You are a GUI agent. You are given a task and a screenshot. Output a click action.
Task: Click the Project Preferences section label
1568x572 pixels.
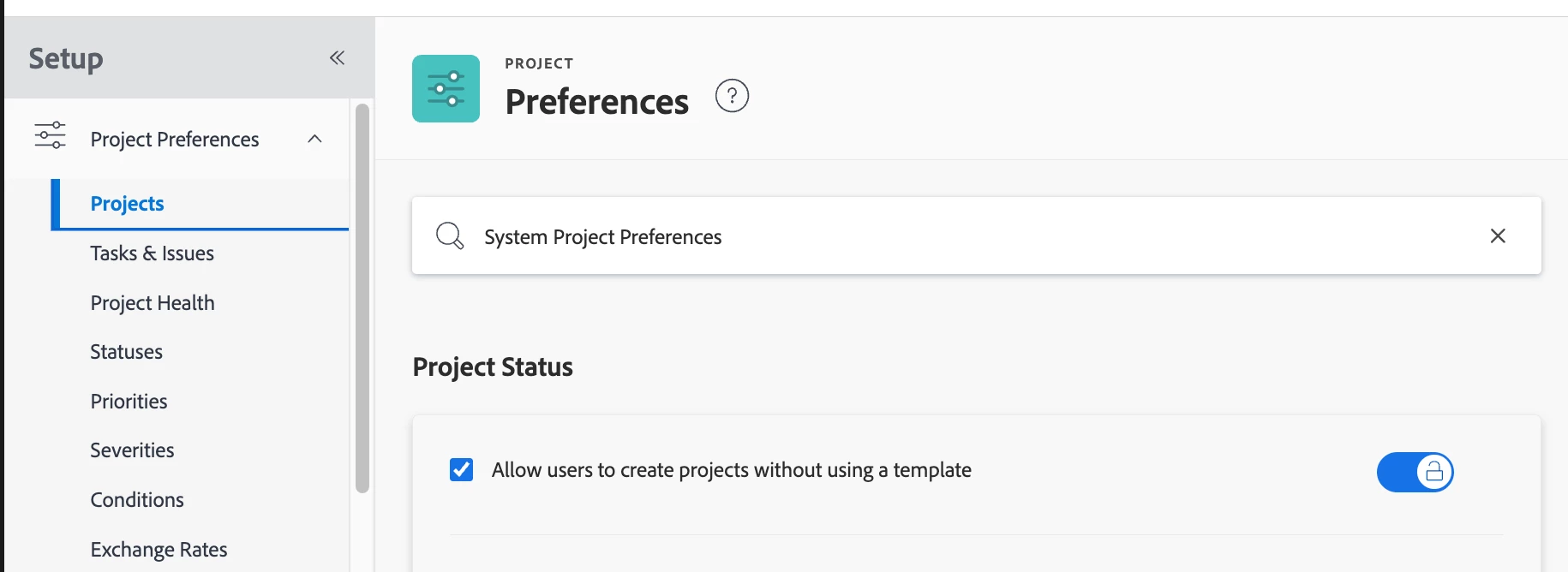tap(175, 140)
